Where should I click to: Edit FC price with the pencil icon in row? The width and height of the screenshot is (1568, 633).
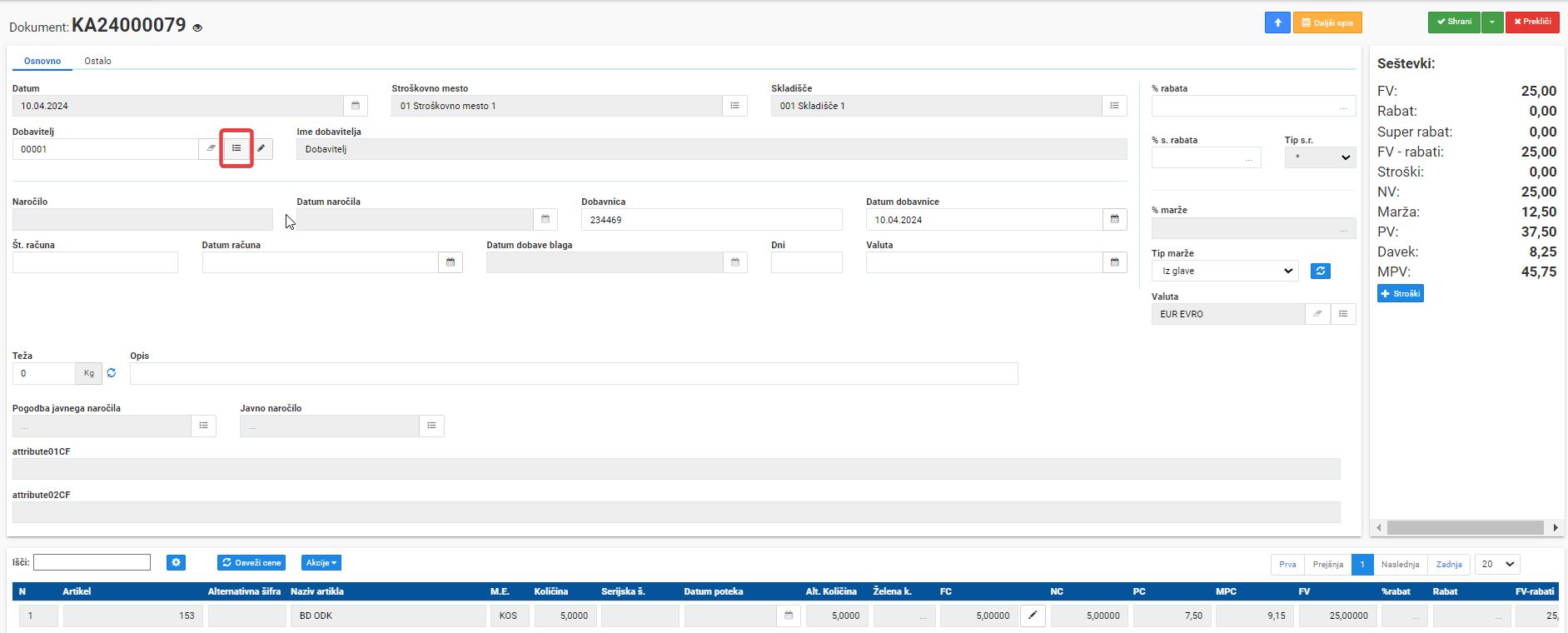[1033, 616]
